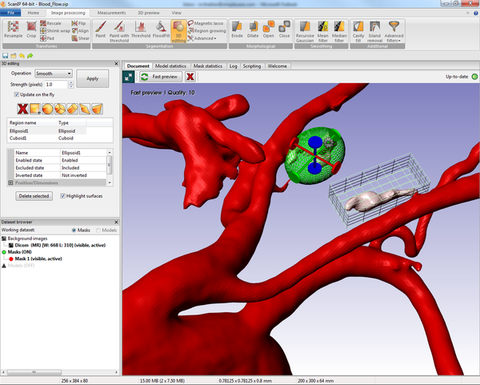Switch to the Measurements ribbon tab
480x385 pixels.
[x=112, y=13]
